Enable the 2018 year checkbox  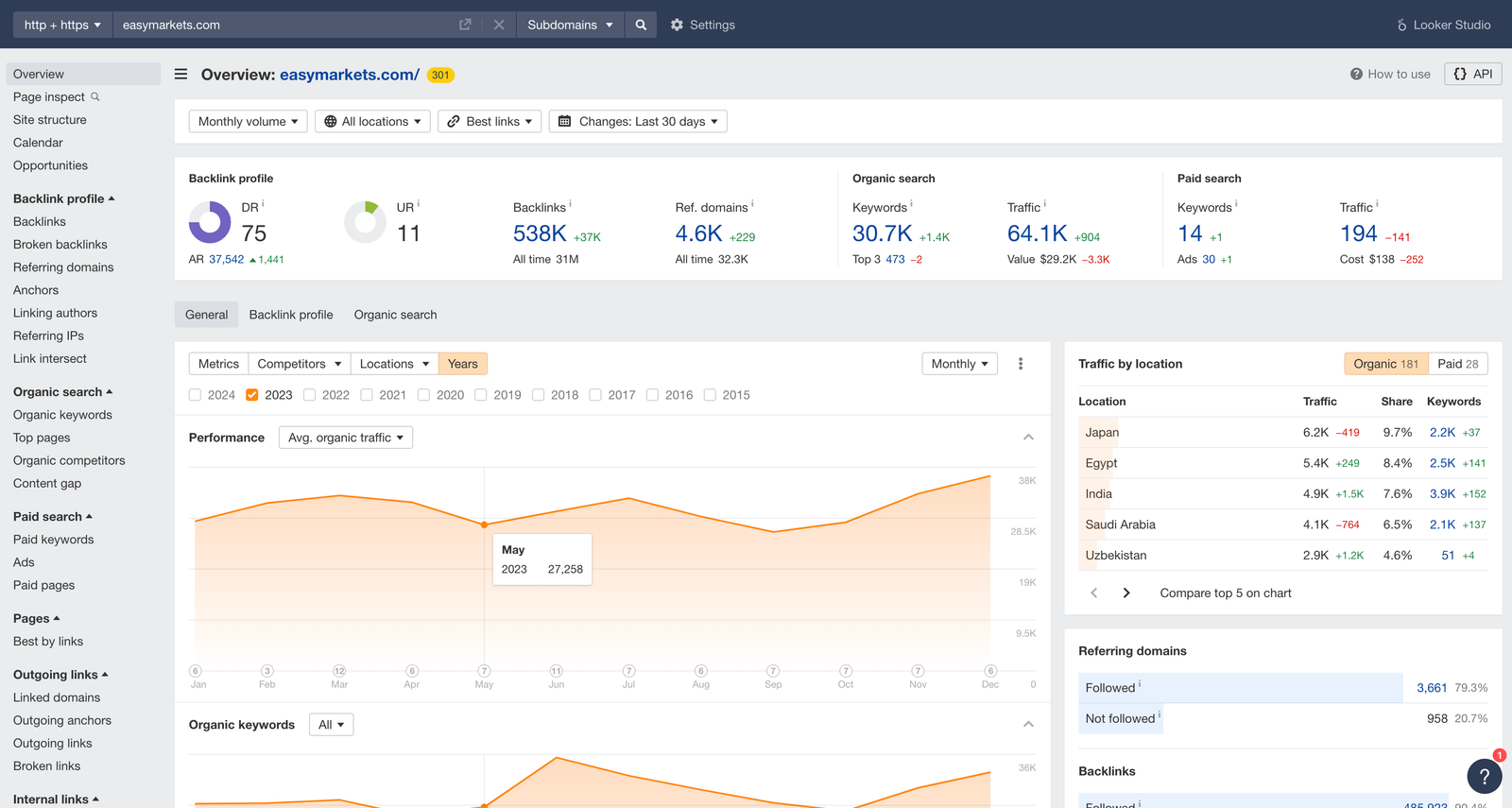pyautogui.click(x=538, y=395)
